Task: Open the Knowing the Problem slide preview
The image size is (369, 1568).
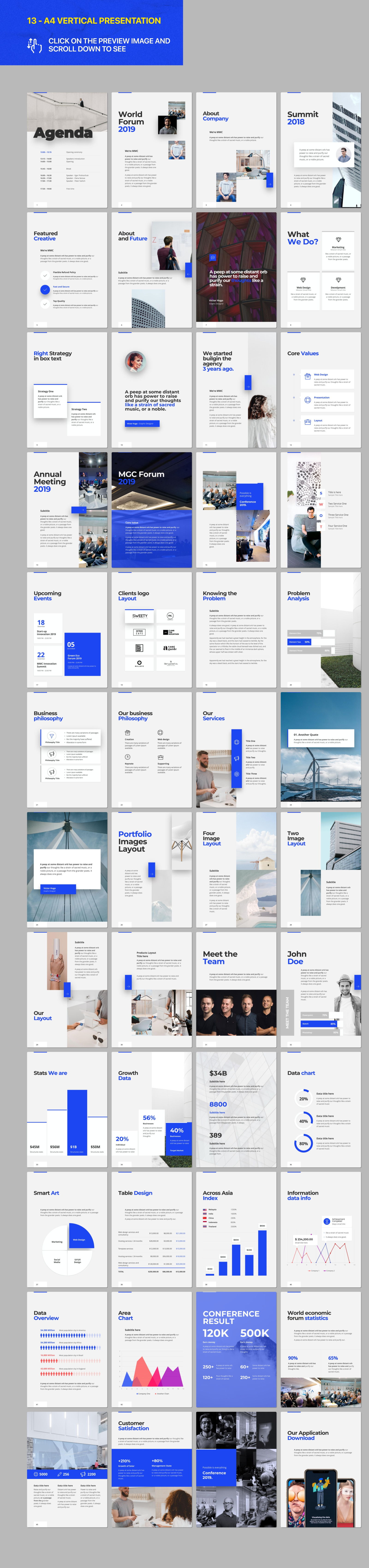Action: (236, 630)
